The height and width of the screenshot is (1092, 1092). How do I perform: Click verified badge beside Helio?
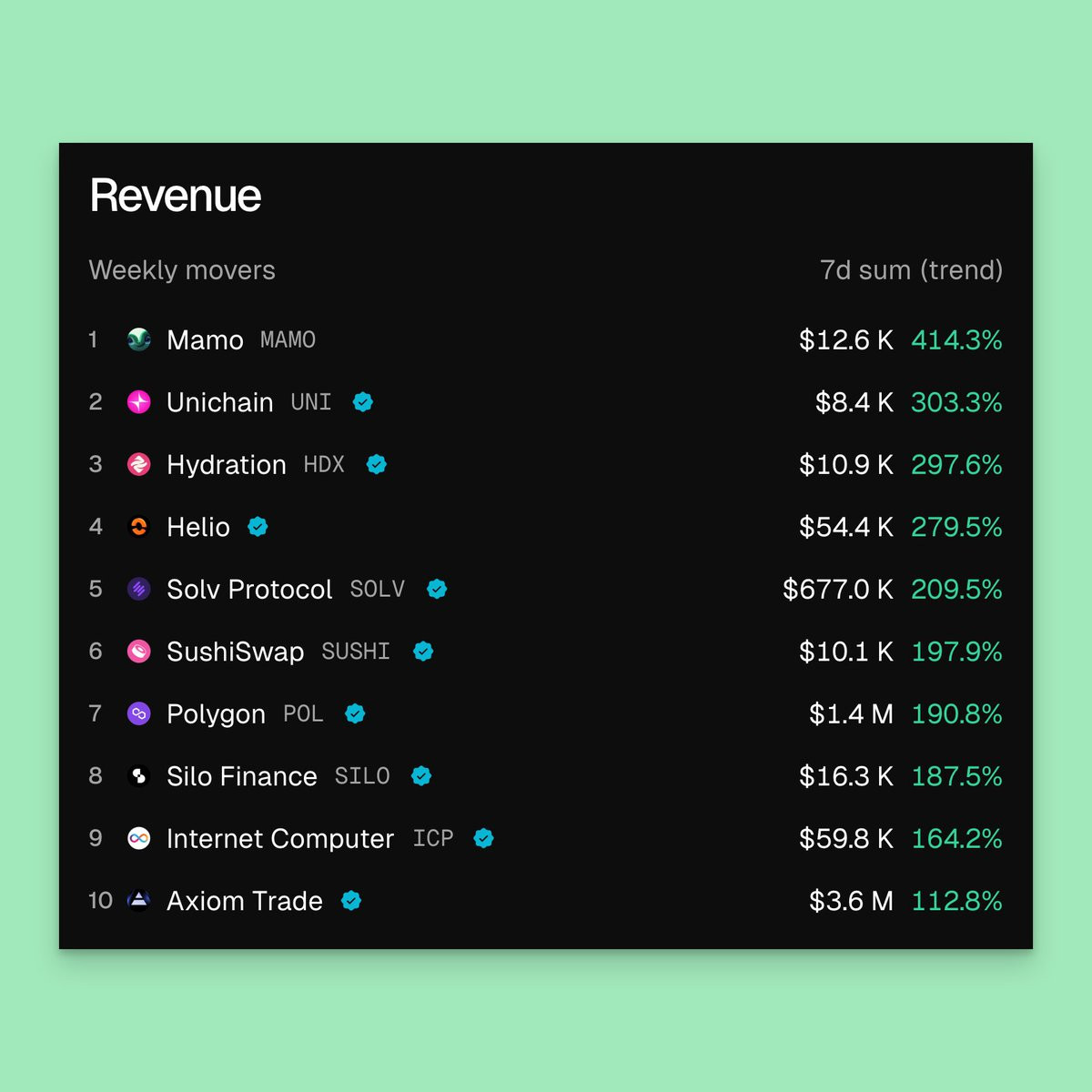[258, 527]
